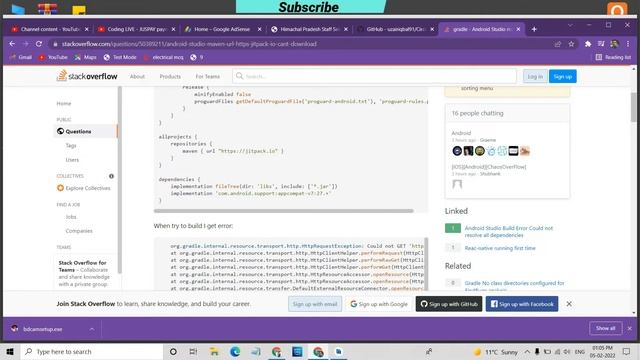The image size is (640, 360).
Task: Click the Windows taskbar search box
Action: [92, 351]
